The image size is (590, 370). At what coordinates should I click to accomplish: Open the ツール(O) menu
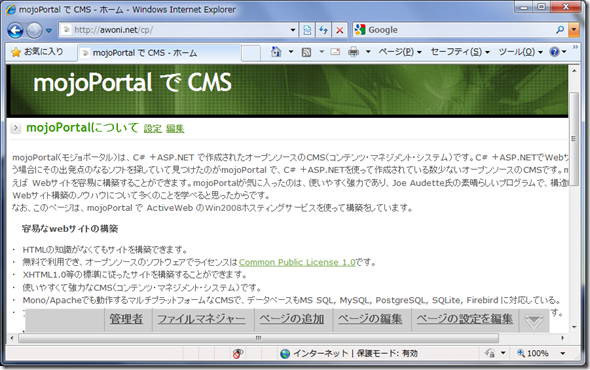point(520,52)
